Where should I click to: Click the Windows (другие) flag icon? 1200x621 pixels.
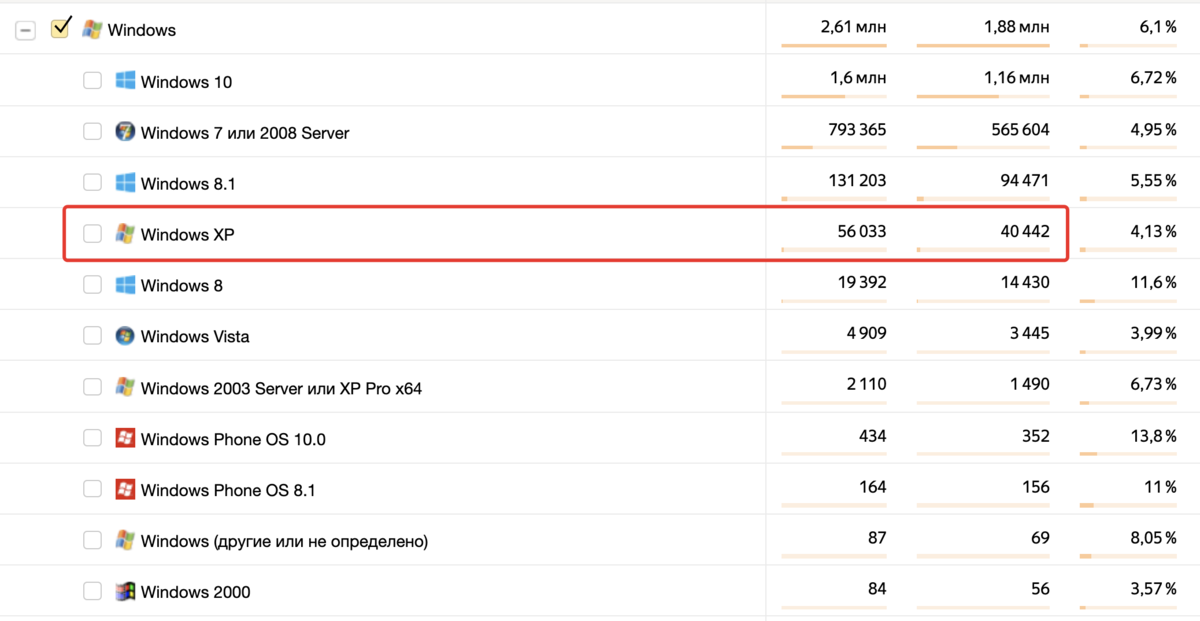click(x=125, y=539)
